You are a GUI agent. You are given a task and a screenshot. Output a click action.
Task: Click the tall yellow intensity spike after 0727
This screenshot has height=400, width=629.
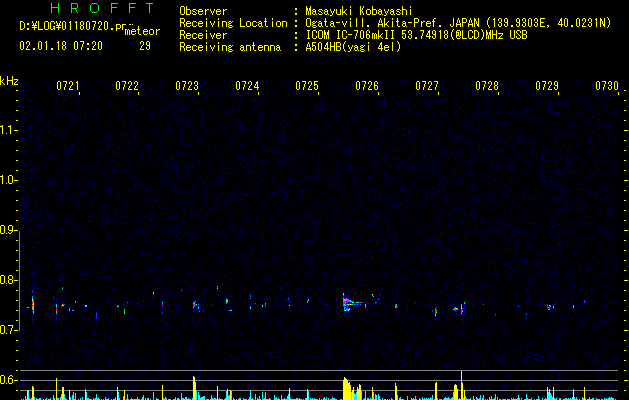[462, 385]
